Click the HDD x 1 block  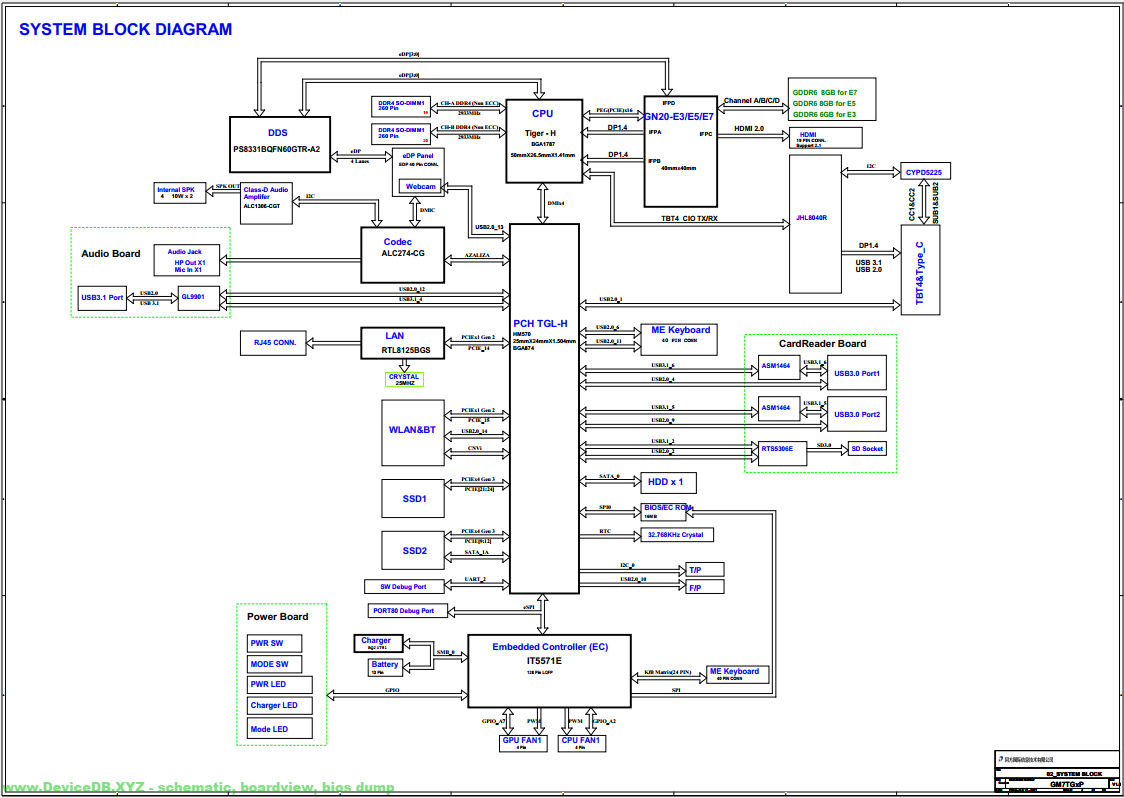pos(668,483)
